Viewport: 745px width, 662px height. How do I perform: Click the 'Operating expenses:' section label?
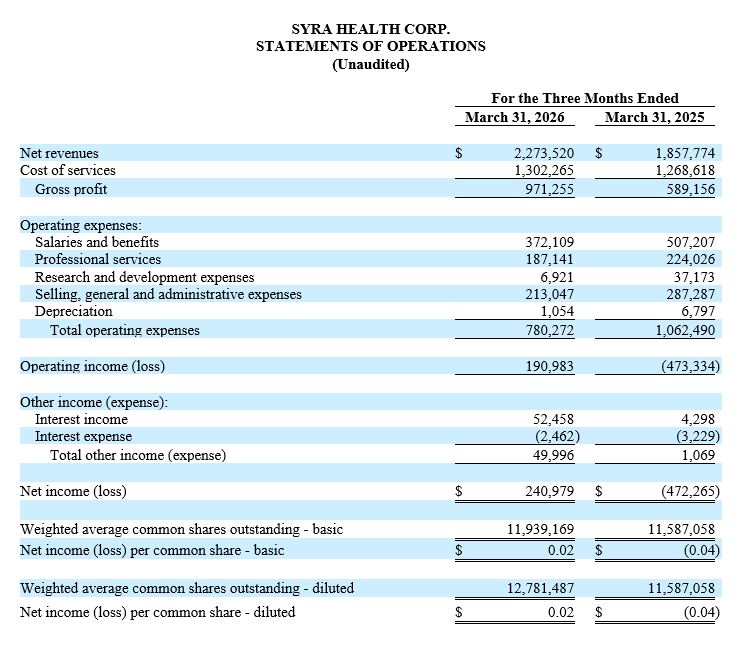[81, 225]
